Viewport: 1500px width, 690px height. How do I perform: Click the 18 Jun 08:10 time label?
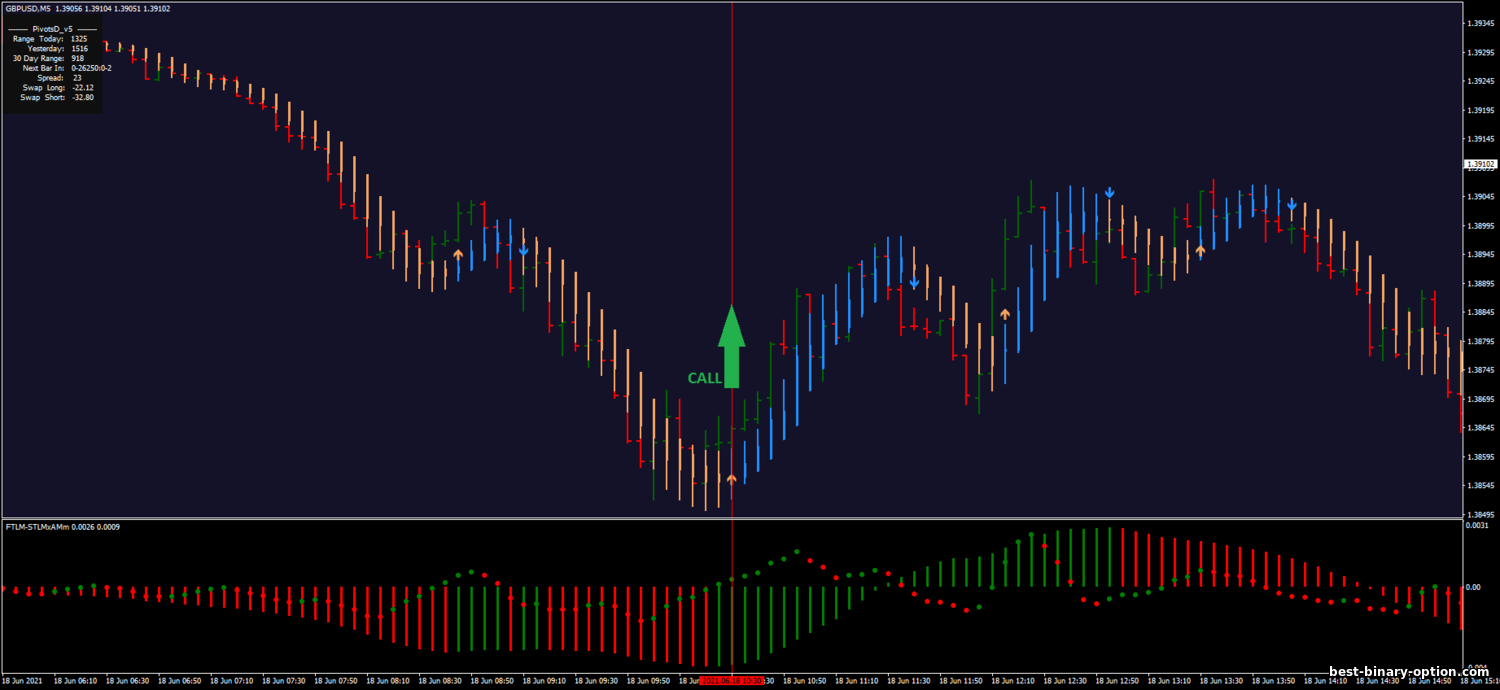point(388,680)
